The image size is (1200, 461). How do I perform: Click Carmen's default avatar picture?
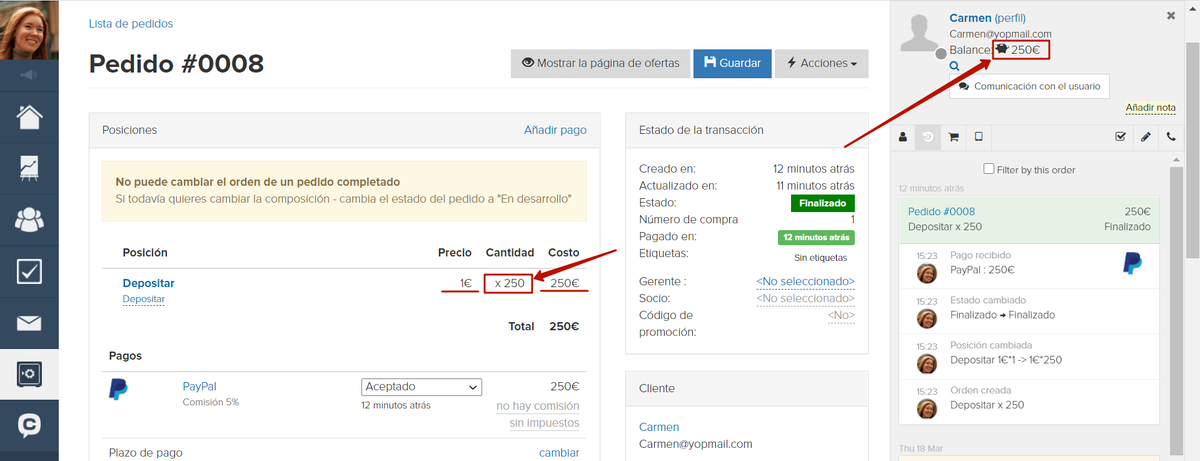click(x=921, y=34)
